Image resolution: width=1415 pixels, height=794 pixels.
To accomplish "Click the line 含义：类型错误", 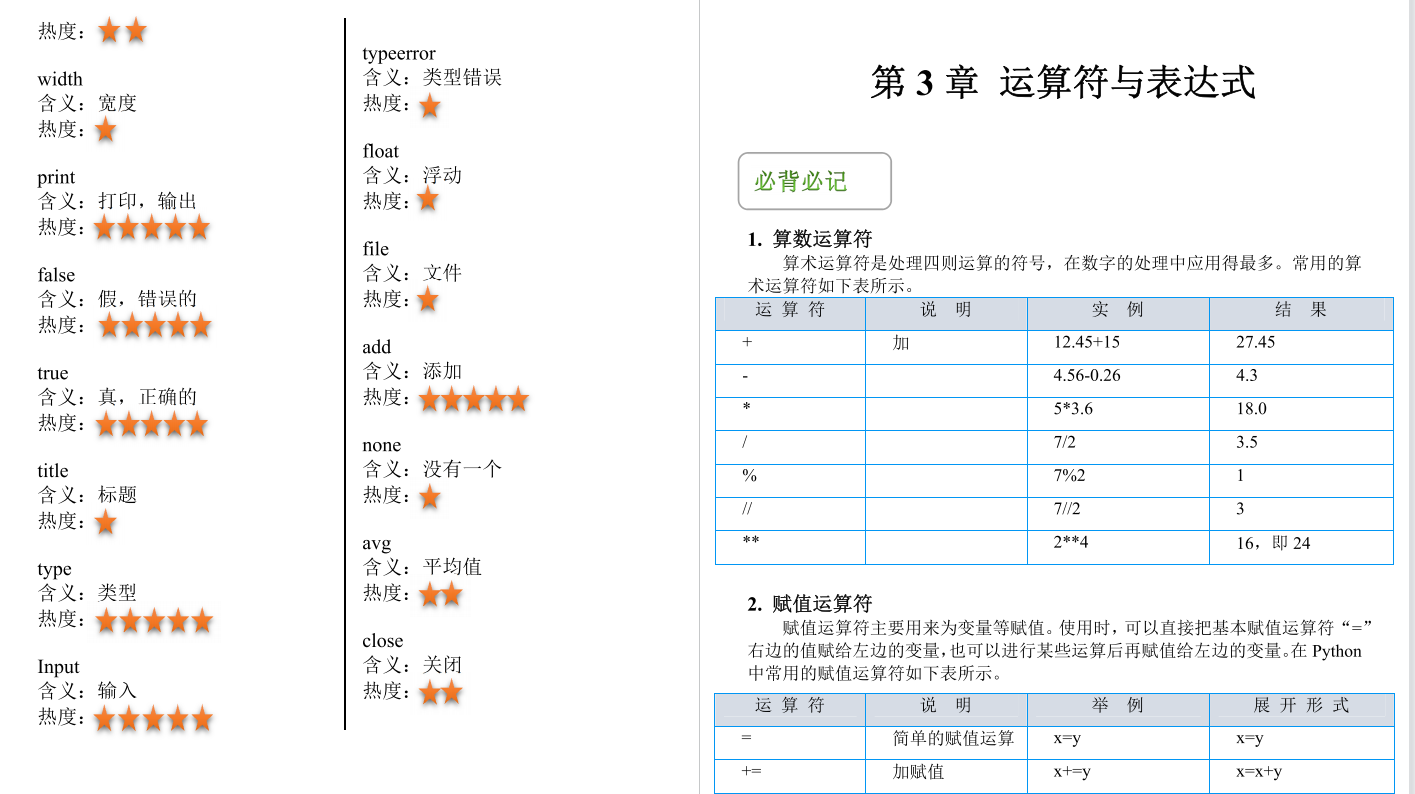I will (432, 77).
